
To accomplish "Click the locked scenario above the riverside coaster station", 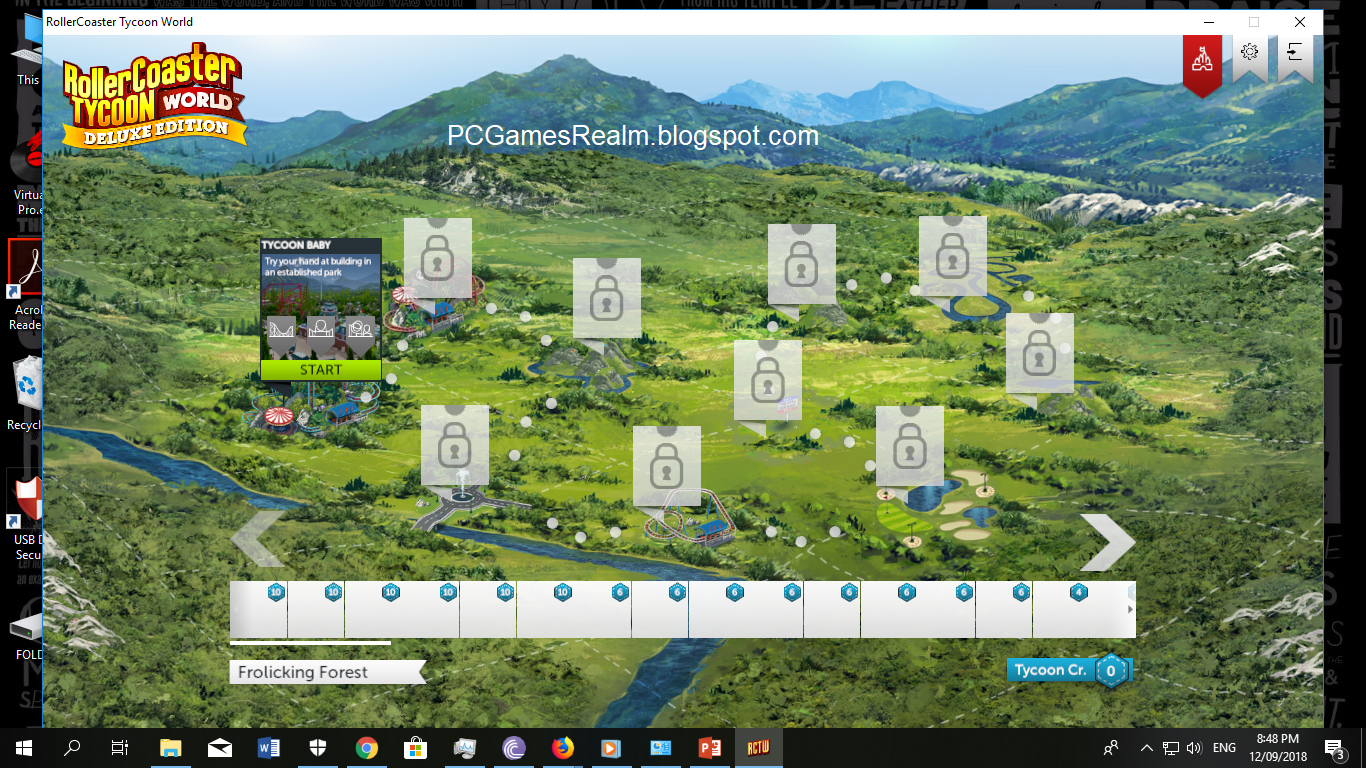I will [667, 468].
